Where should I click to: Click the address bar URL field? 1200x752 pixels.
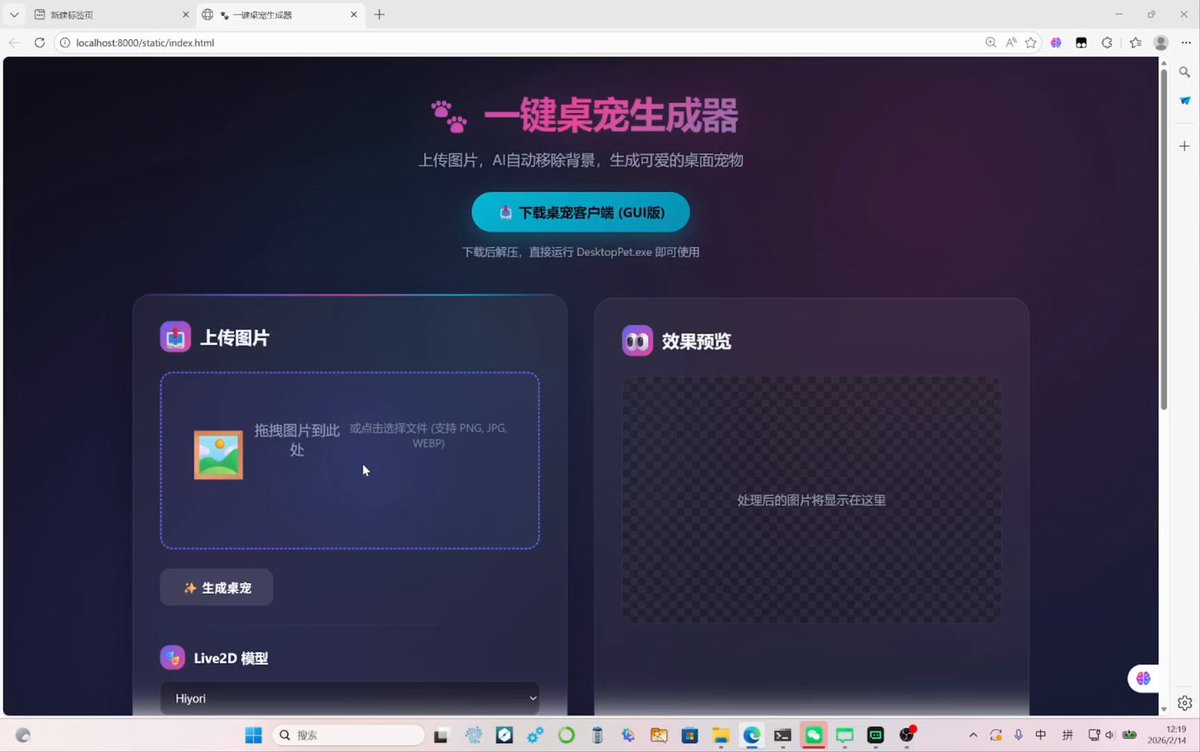coord(520,43)
